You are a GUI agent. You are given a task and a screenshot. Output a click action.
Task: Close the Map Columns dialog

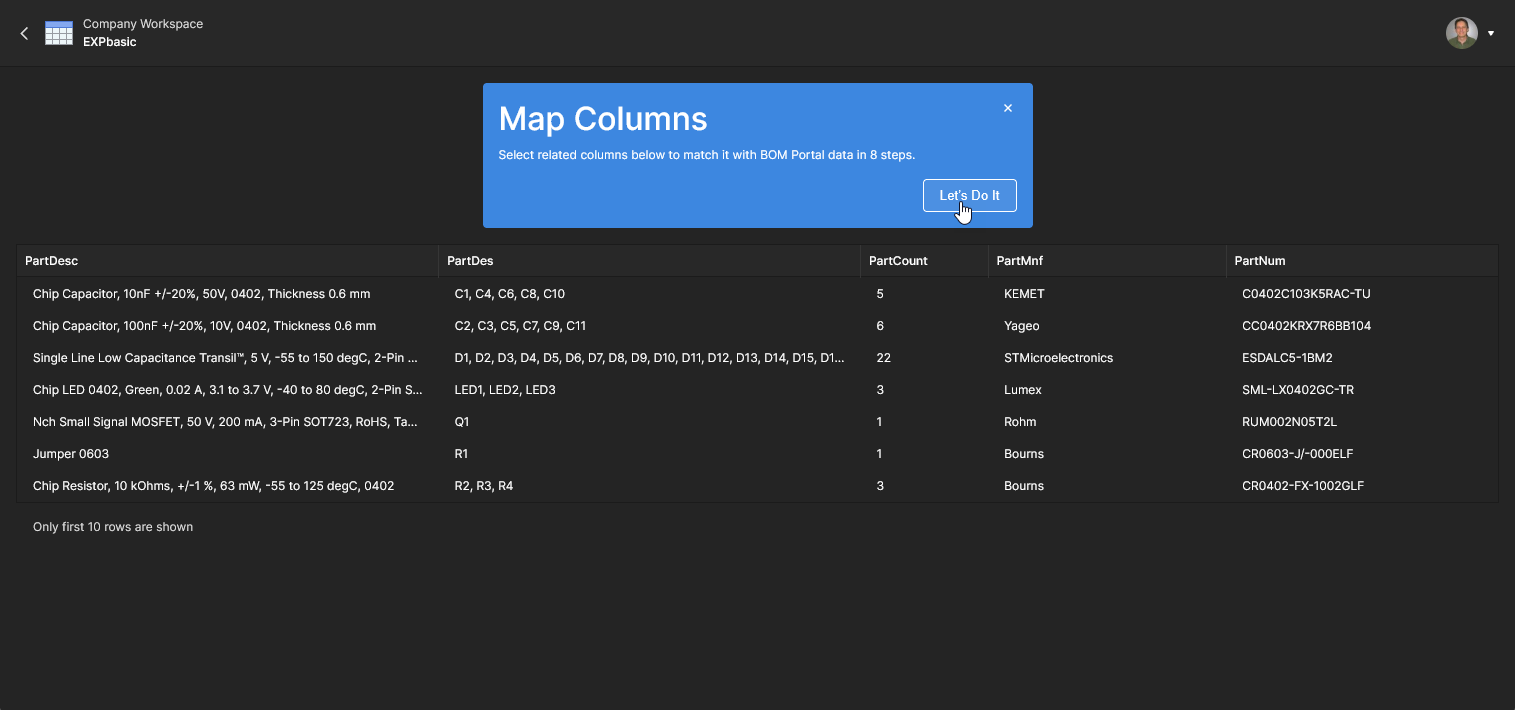coord(1008,108)
